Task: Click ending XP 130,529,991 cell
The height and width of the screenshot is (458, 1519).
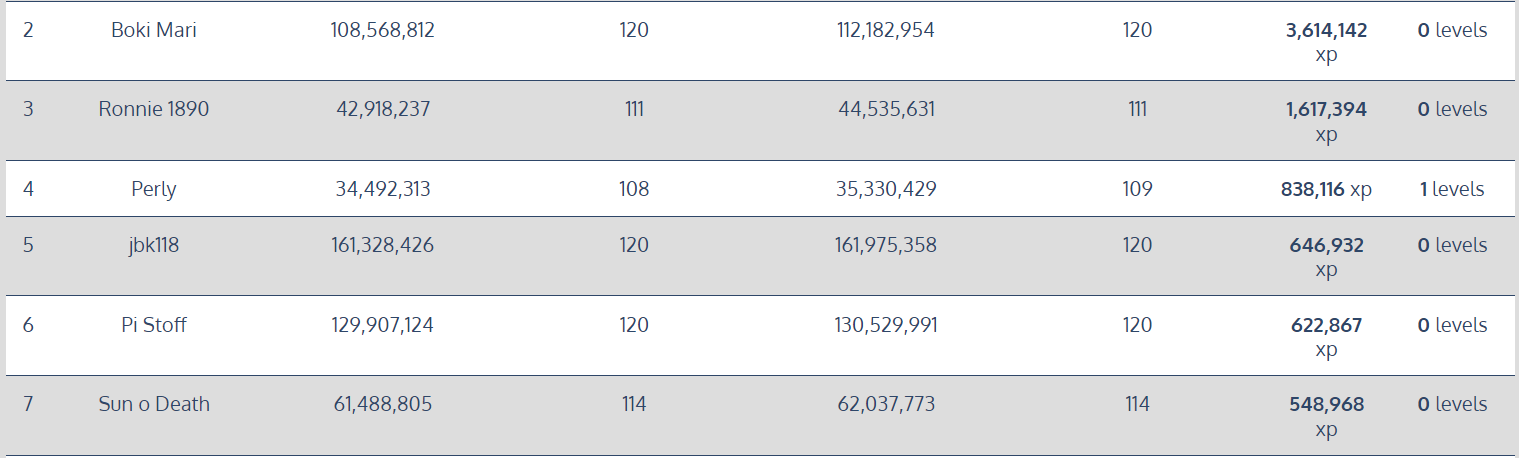Action: coord(886,325)
